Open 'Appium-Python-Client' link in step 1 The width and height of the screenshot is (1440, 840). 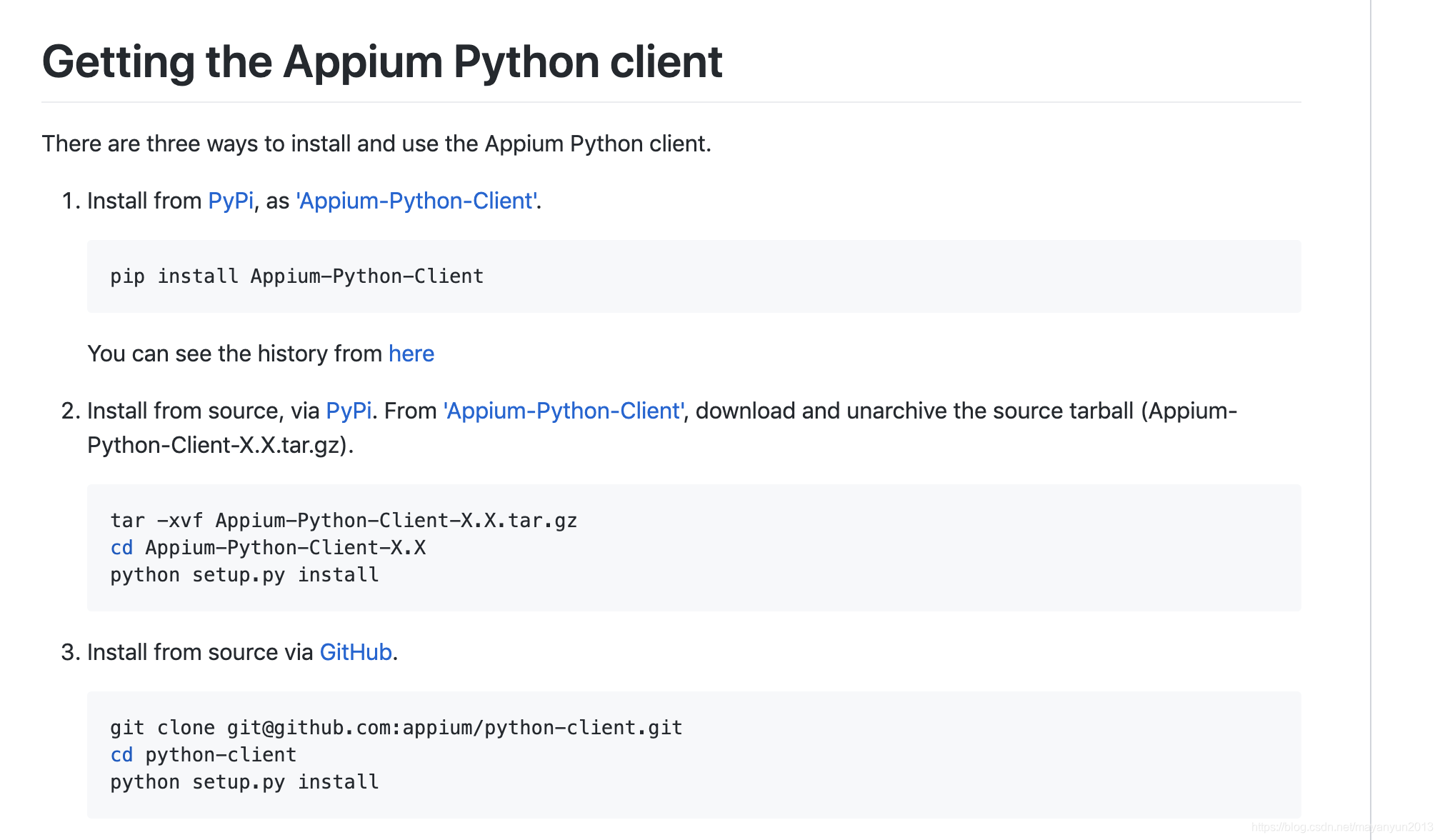(x=417, y=201)
